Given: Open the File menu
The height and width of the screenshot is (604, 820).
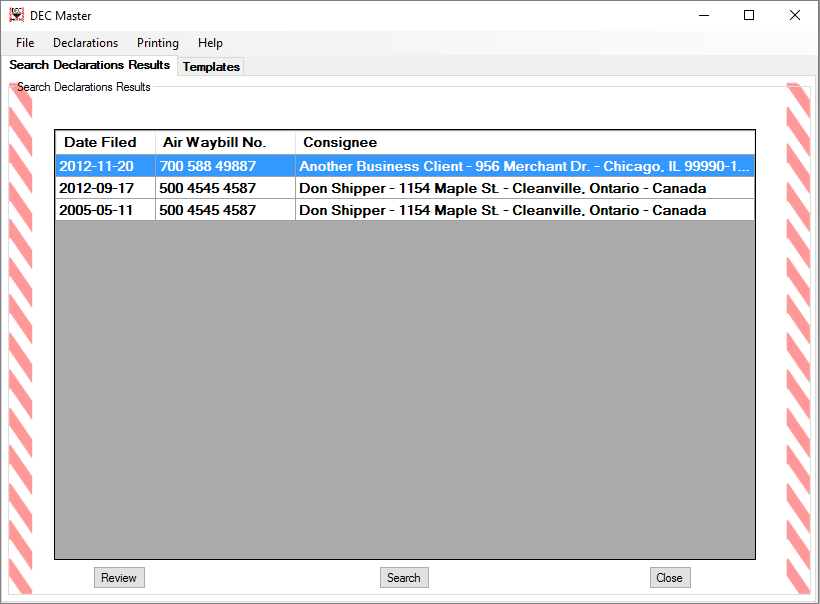Looking at the screenshot, I should [25, 43].
